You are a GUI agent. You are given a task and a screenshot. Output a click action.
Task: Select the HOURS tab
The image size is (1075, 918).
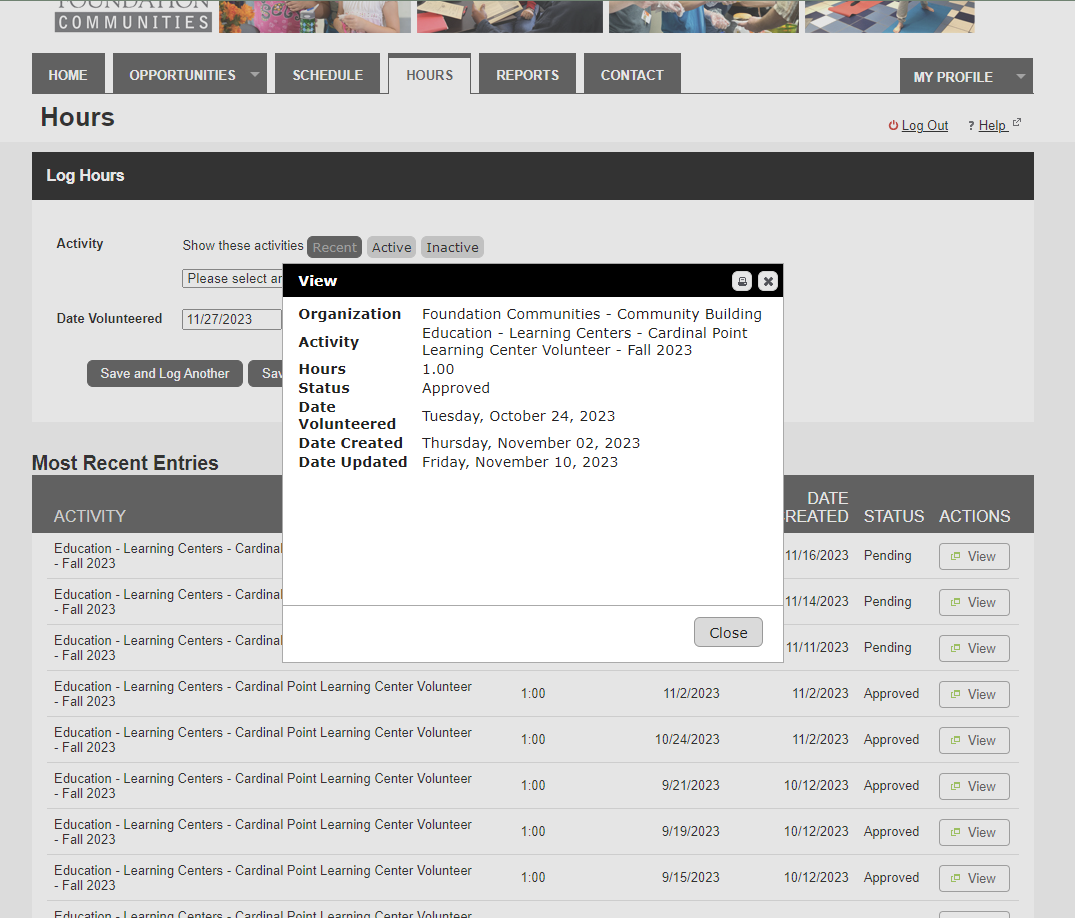429,75
